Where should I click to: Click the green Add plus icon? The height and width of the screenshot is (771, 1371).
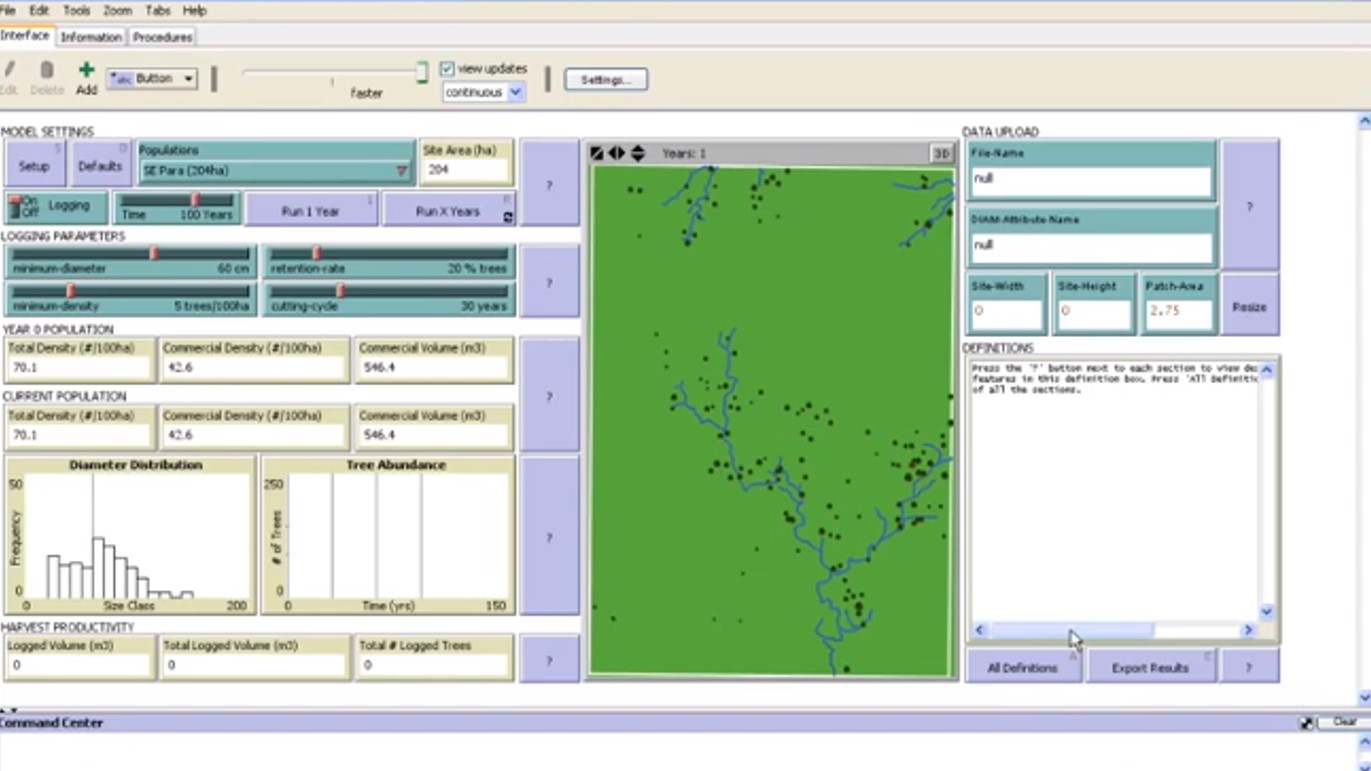pos(86,70)
